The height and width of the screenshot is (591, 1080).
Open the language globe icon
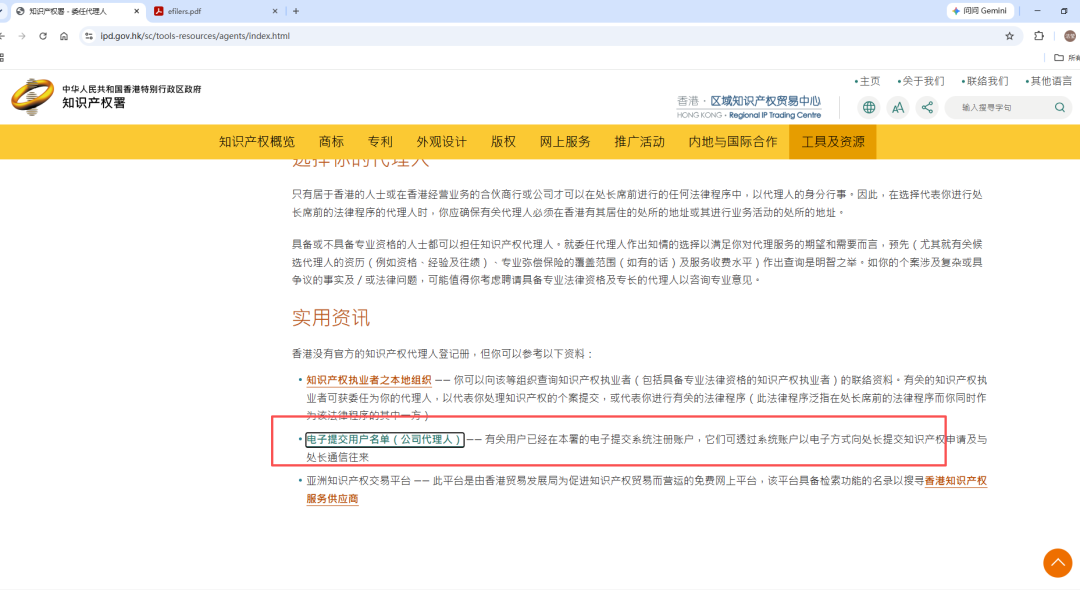pyautogui.click(x=869, y=107)
